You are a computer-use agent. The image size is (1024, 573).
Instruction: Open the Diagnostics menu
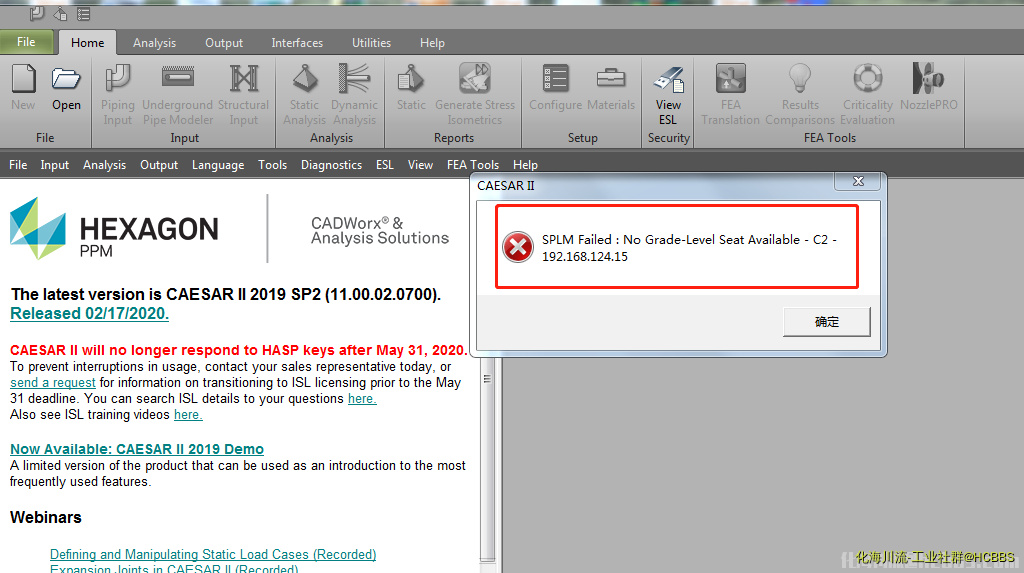click(331, 165)
